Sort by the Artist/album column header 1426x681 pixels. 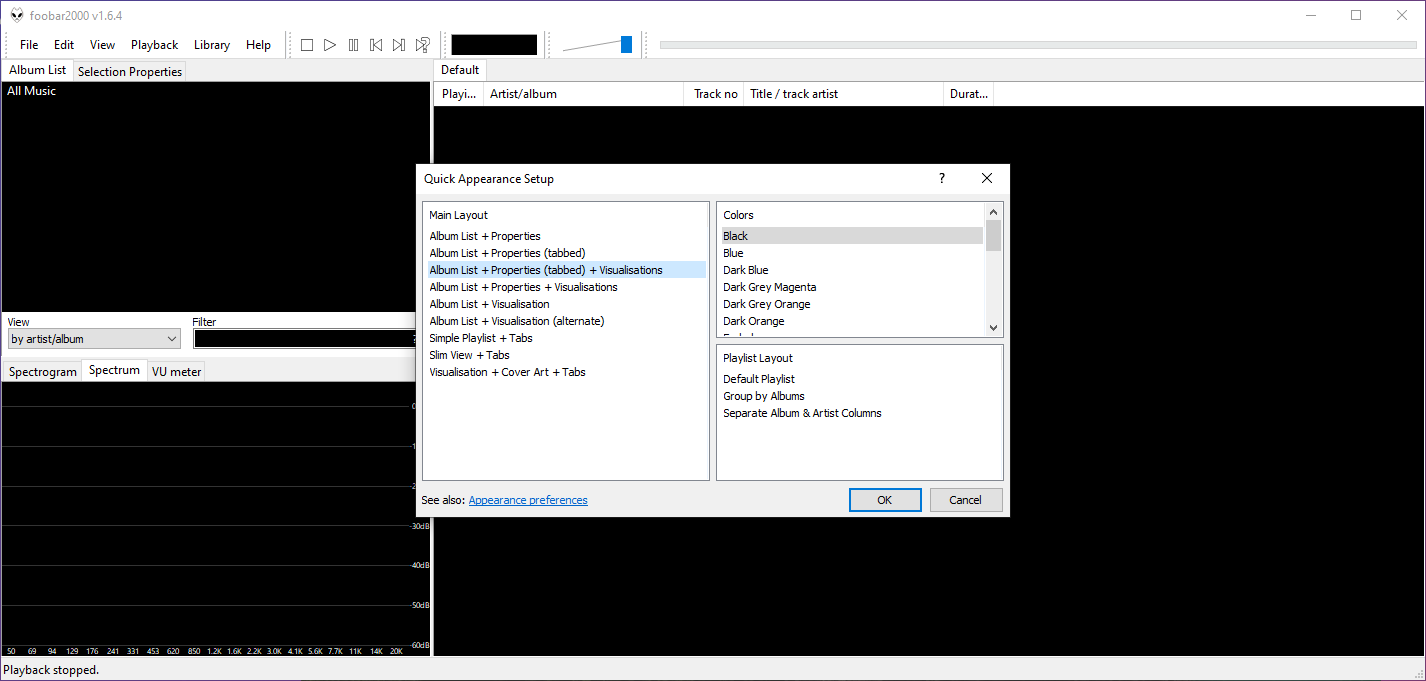click(x=583, y=94)
